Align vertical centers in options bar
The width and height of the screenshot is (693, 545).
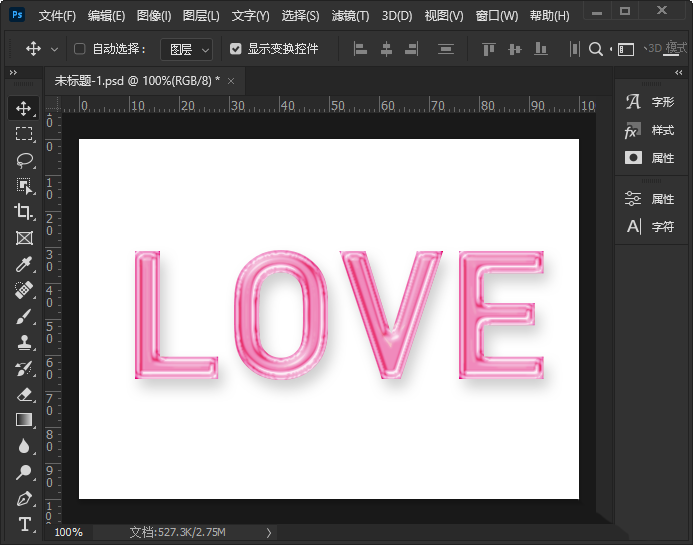click(514, 49)
